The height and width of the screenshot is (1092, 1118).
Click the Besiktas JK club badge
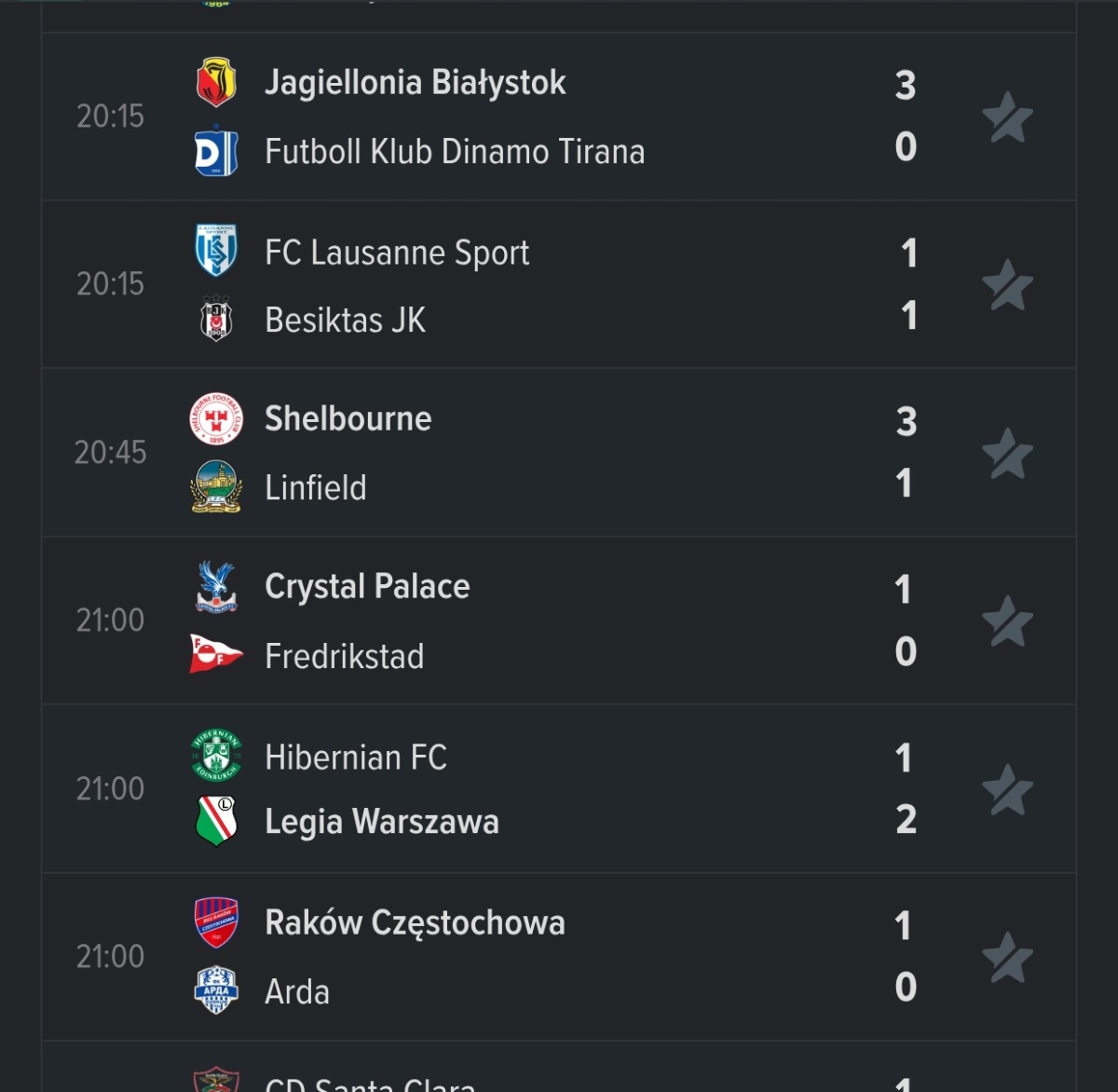pos(216,320)
